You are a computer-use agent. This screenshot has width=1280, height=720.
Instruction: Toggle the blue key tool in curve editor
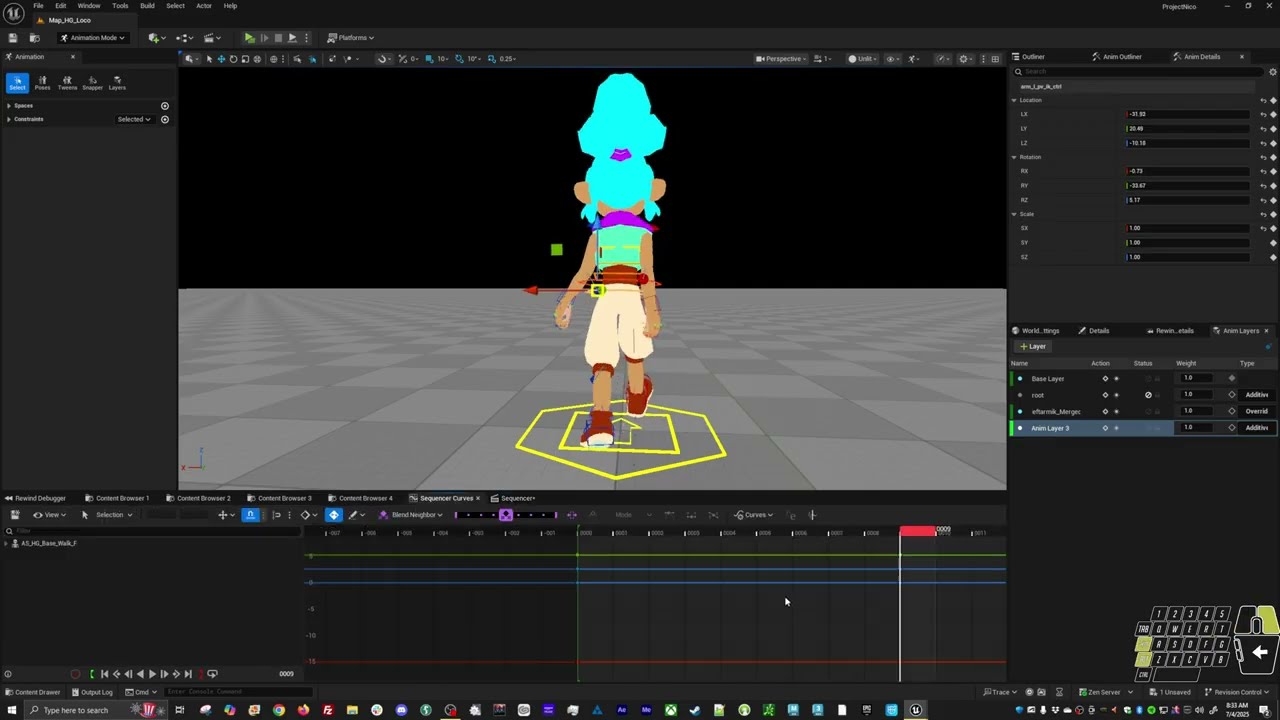pyautogui.click(x=334, y=515)
